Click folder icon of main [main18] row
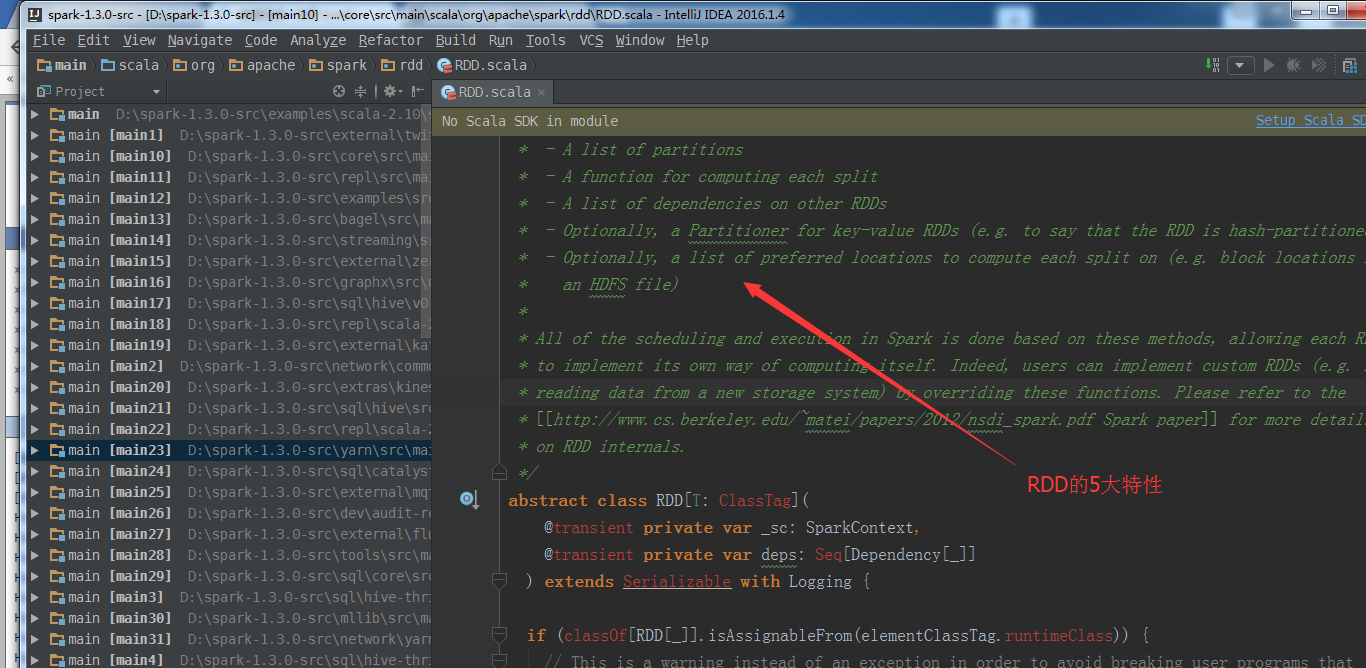 57,324
